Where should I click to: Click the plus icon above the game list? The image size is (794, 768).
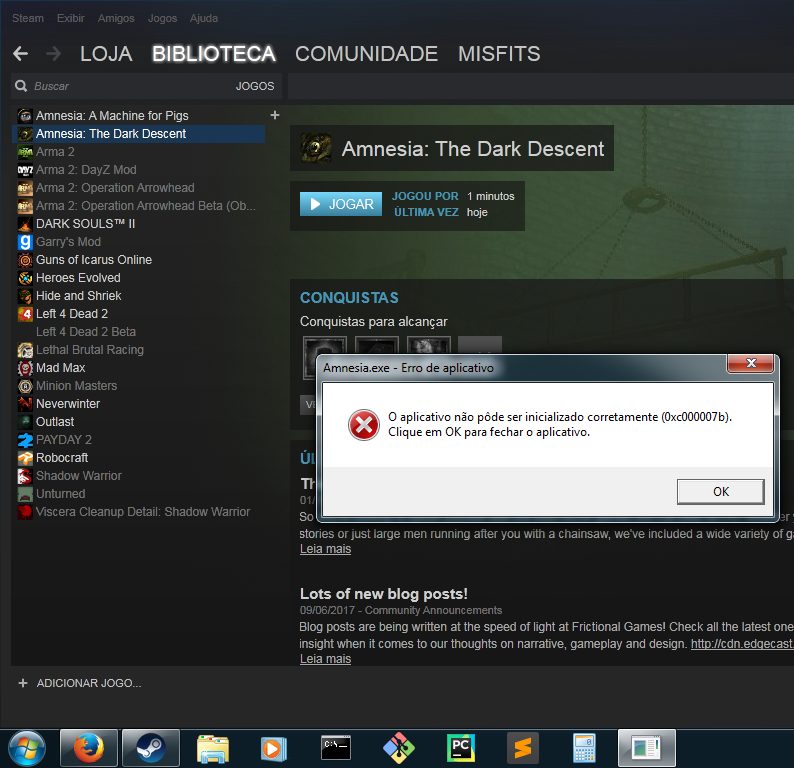(275, 115)
